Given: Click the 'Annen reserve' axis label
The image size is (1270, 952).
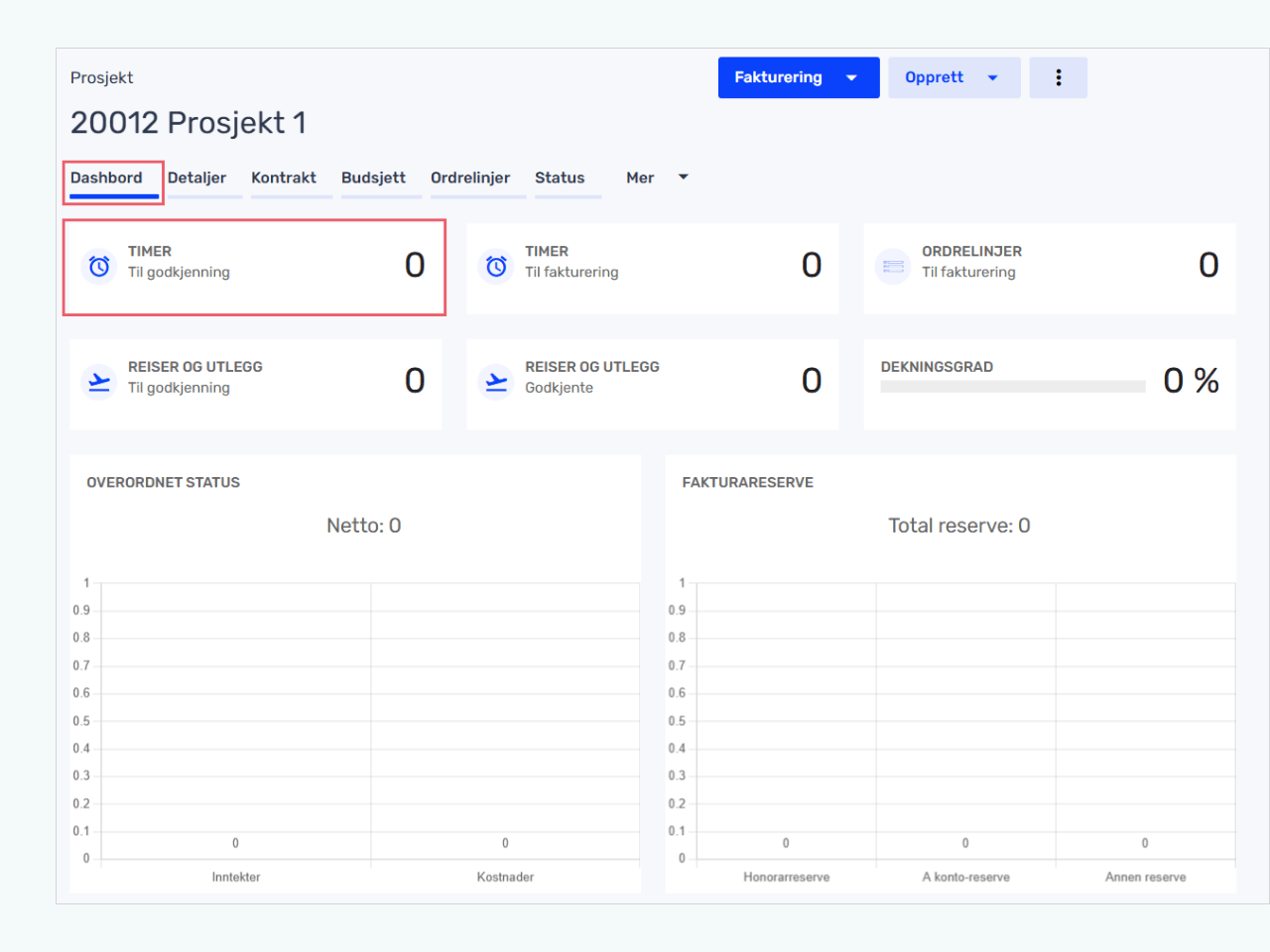Looking at the screenshot, I should (x=1146, y=878).
